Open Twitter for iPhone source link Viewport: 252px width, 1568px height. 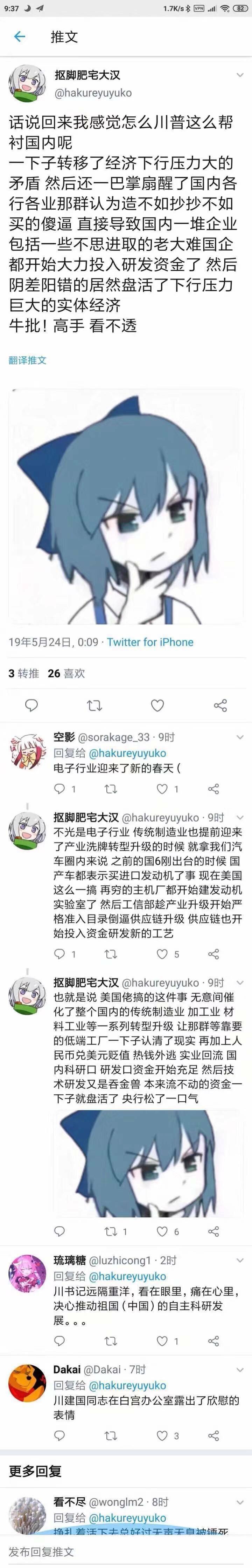tap(150, 642)
